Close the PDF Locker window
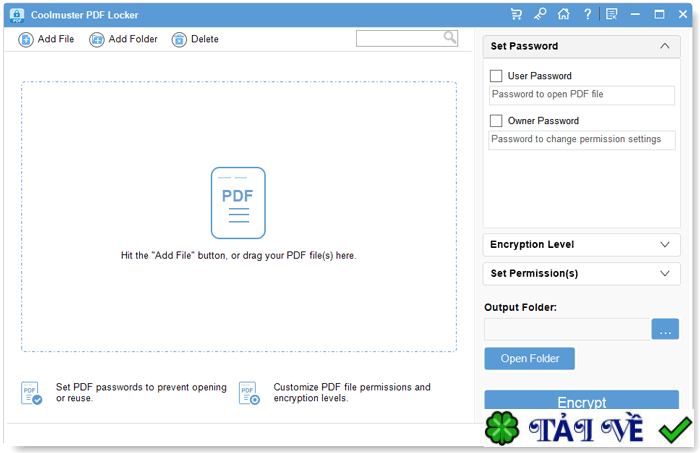Screen dimensions: 700x453 pyautogui.click(x=683, y=14)
